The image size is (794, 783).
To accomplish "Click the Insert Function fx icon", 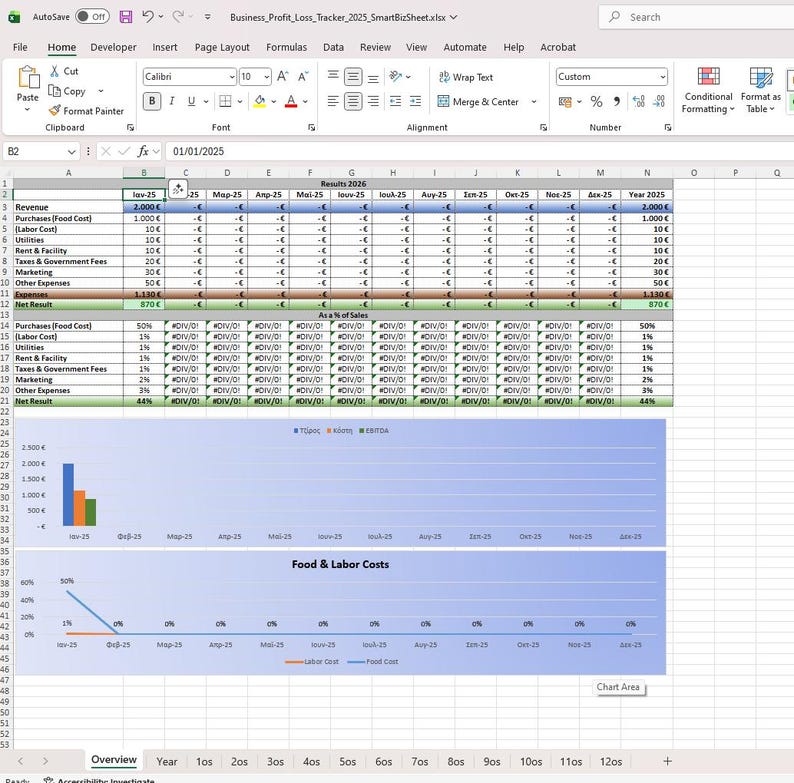I will click(x=143, y=151).
